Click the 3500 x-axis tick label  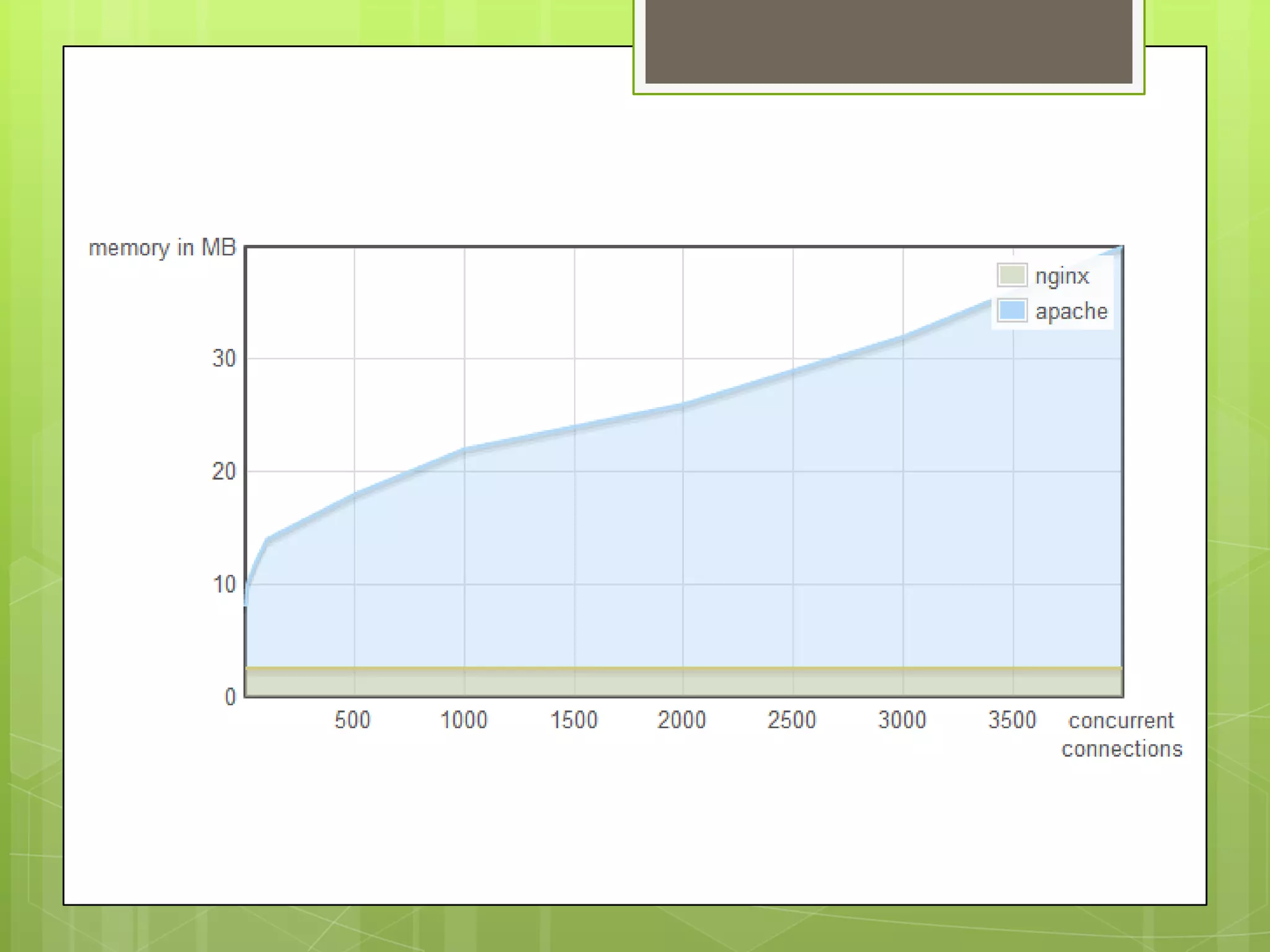point(1012,720)
